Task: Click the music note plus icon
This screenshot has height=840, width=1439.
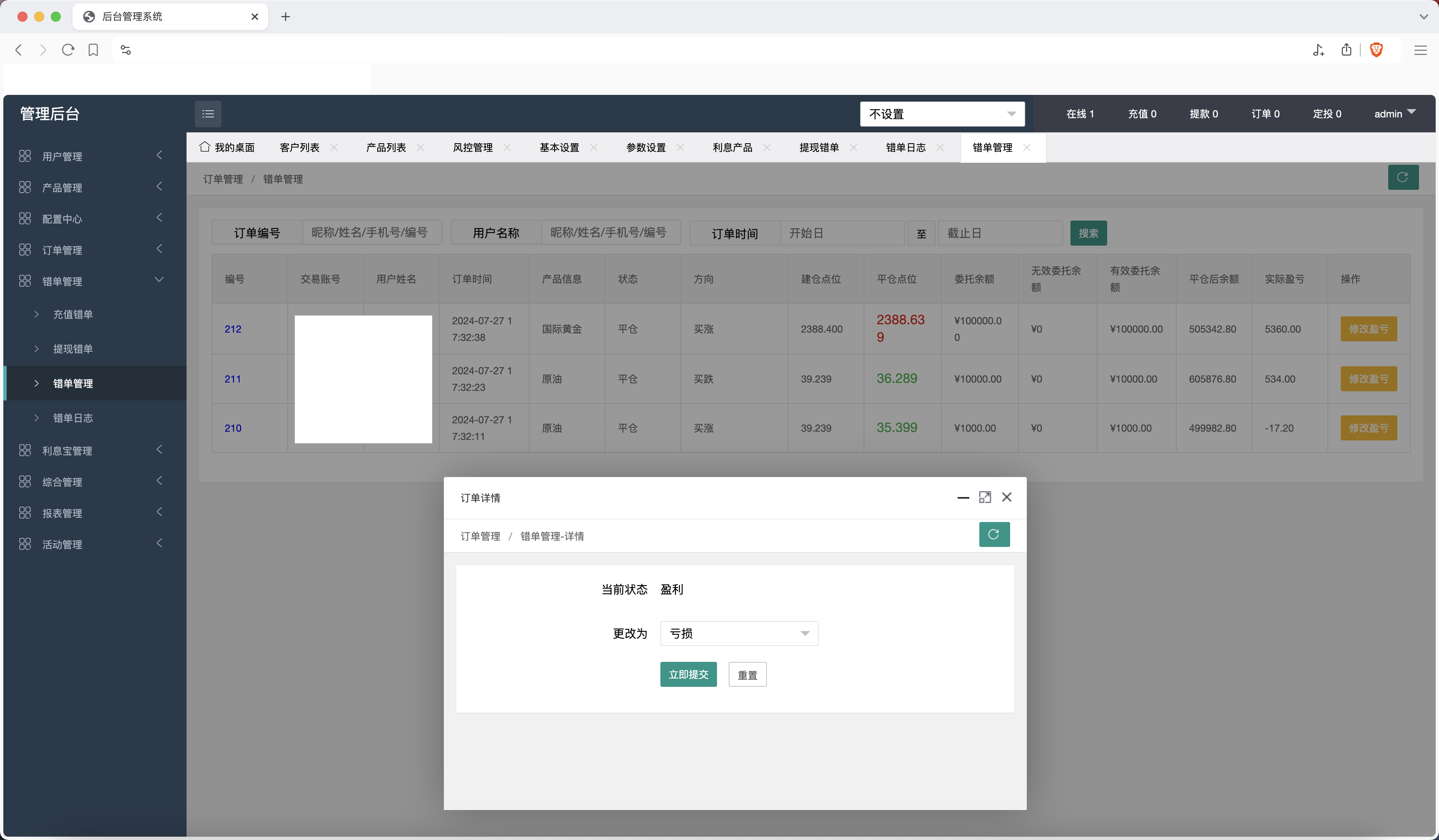Action: pos(1318,50)
